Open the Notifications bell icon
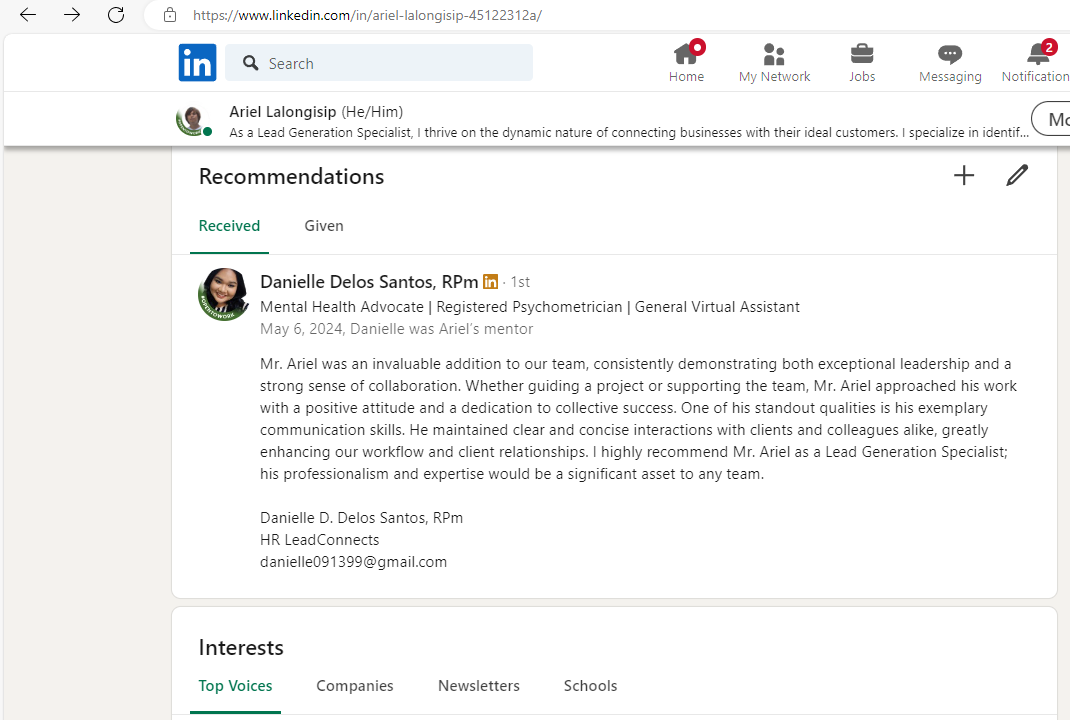The height and width of the screenshot is (720, 1070). (x=1038, y=54)
